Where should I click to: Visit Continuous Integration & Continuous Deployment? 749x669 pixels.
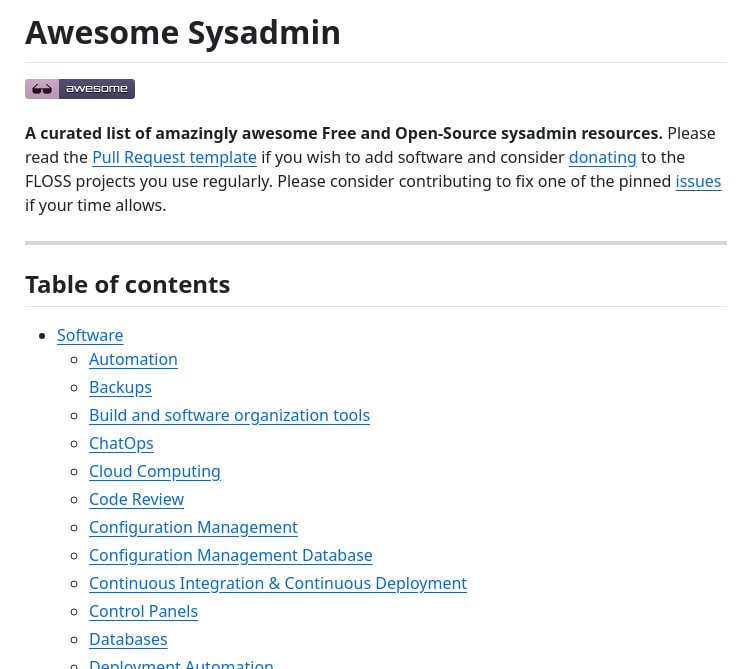tap(277, 583)
